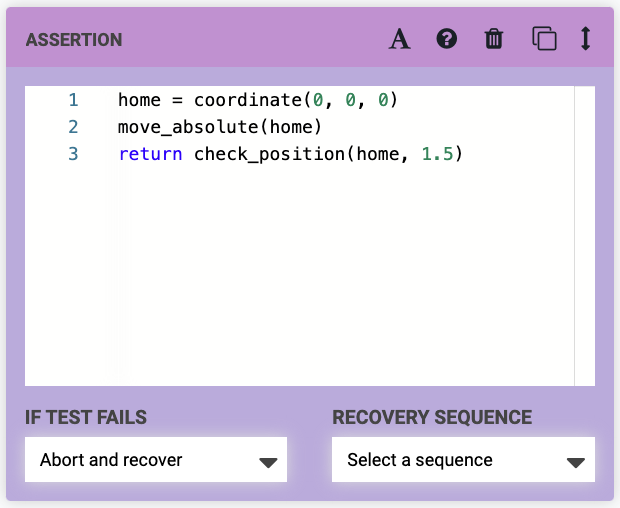Delete the assertion step with trash icon
Image resolution: width=620 pixels, height=508 pixels.
coord(494,39)
